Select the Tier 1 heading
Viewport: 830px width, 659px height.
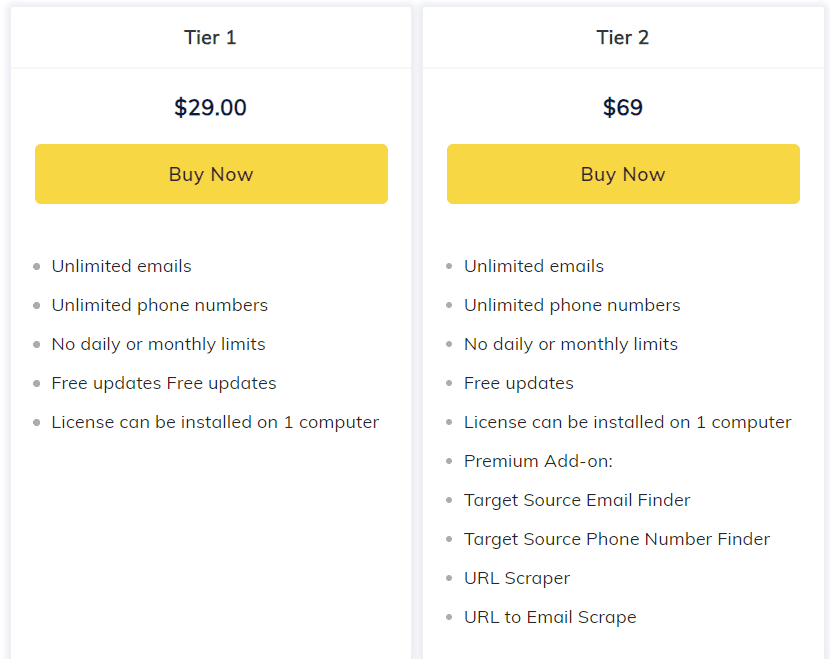pos(210,38)
